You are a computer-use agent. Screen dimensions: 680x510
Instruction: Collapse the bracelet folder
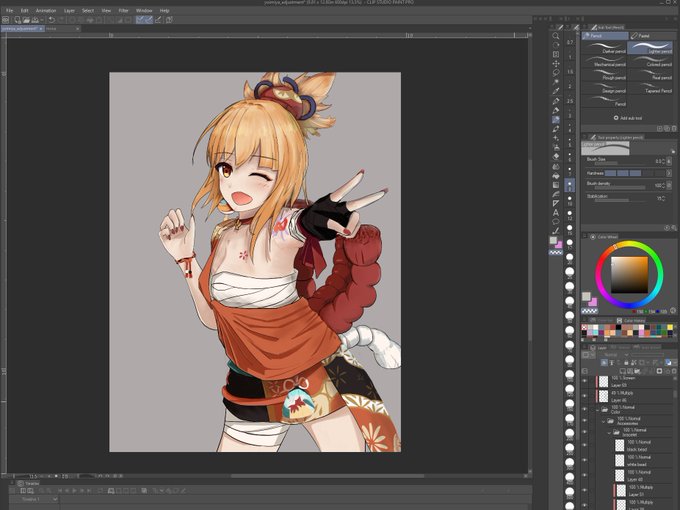[609, 432]
